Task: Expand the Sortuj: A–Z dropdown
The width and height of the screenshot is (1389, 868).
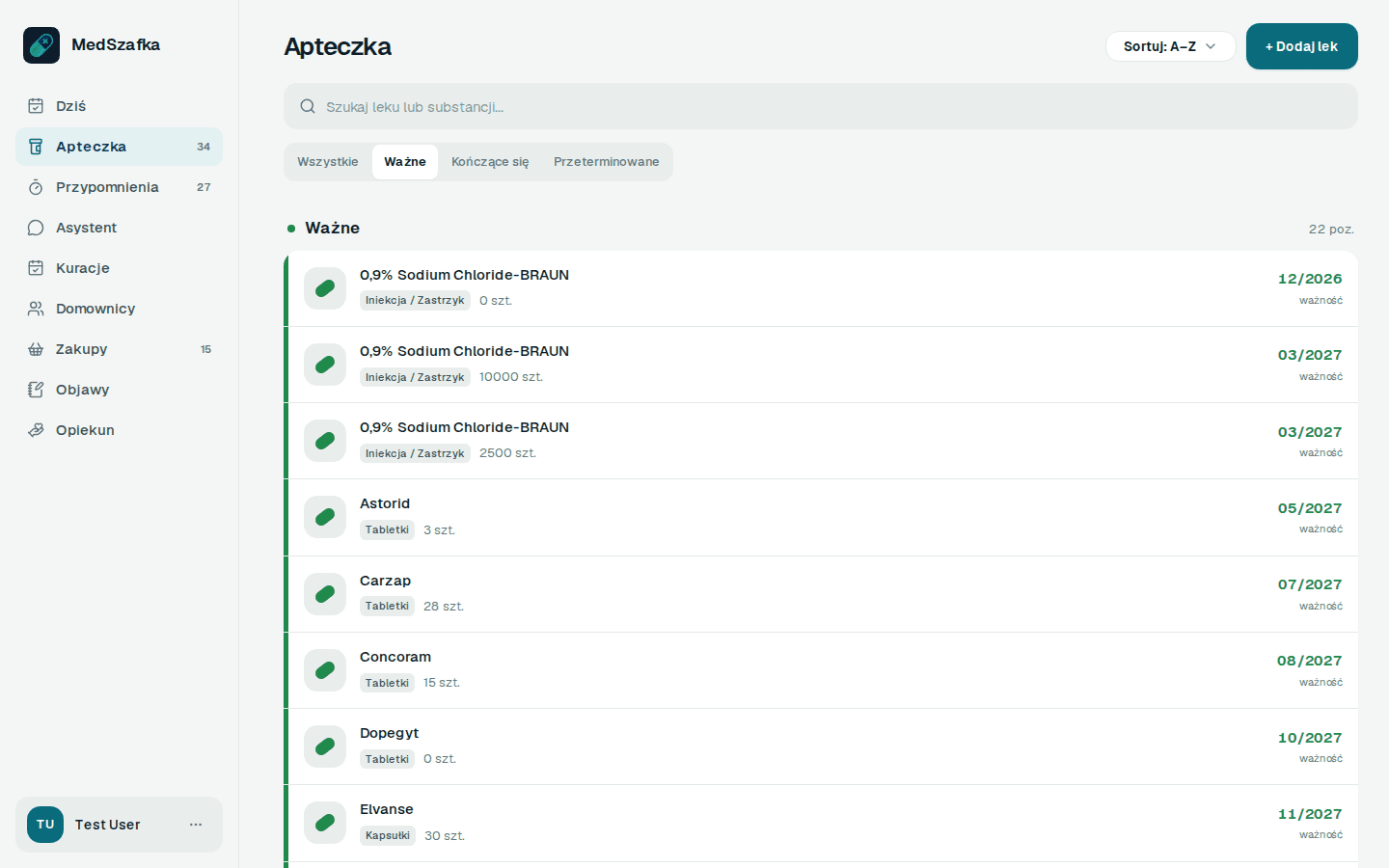Action: click(1170, 46)
